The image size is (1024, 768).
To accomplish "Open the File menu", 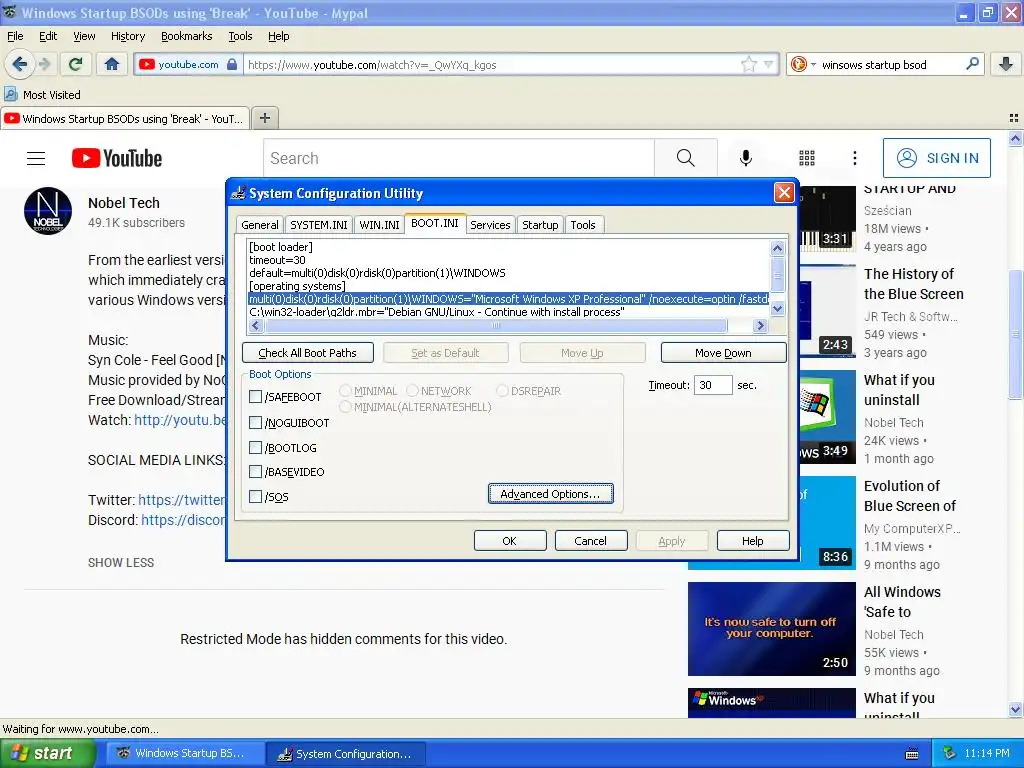I will pyautogui.click(x=15, y=36).
